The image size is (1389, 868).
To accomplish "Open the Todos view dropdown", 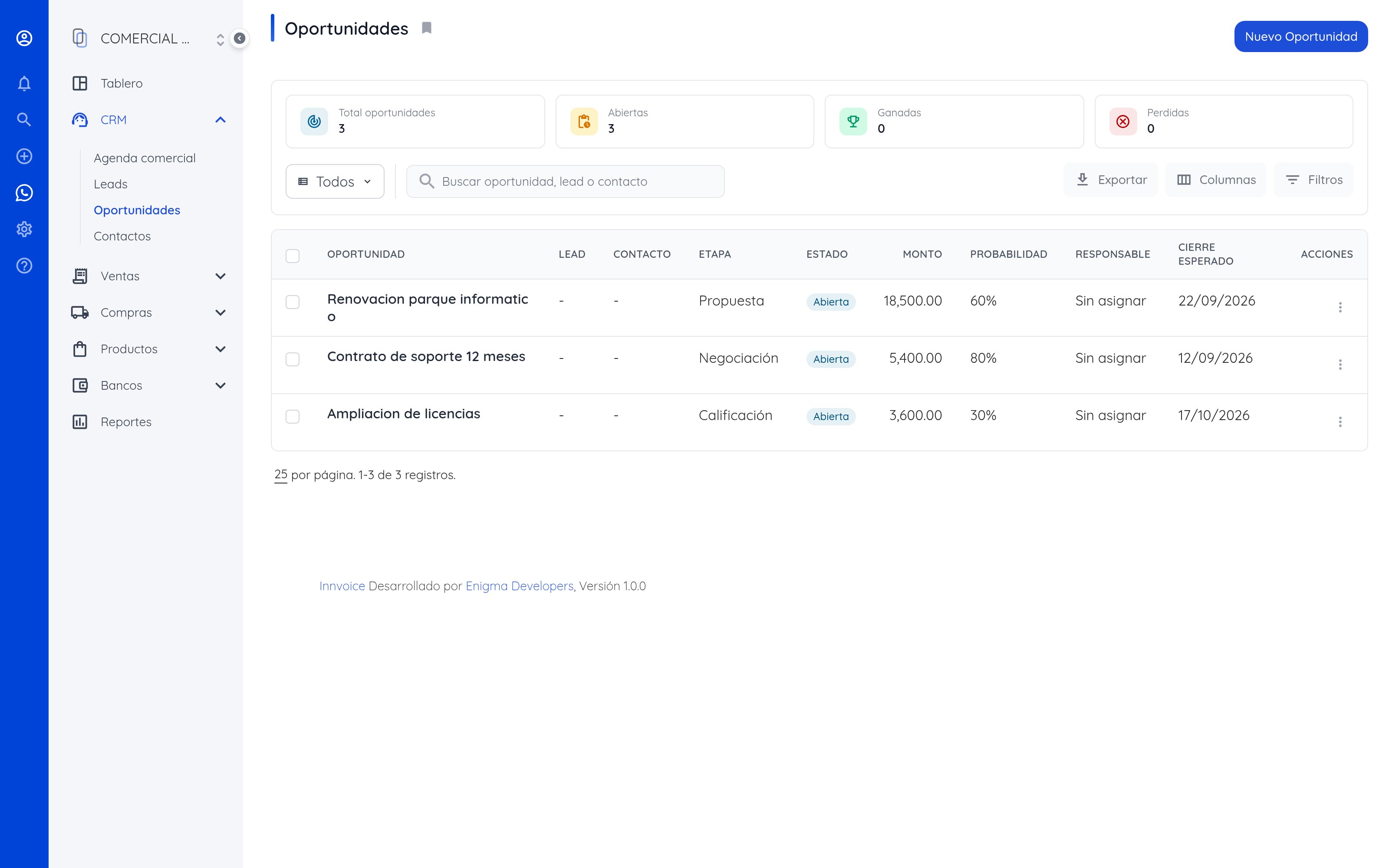I will tap(335, 181).
